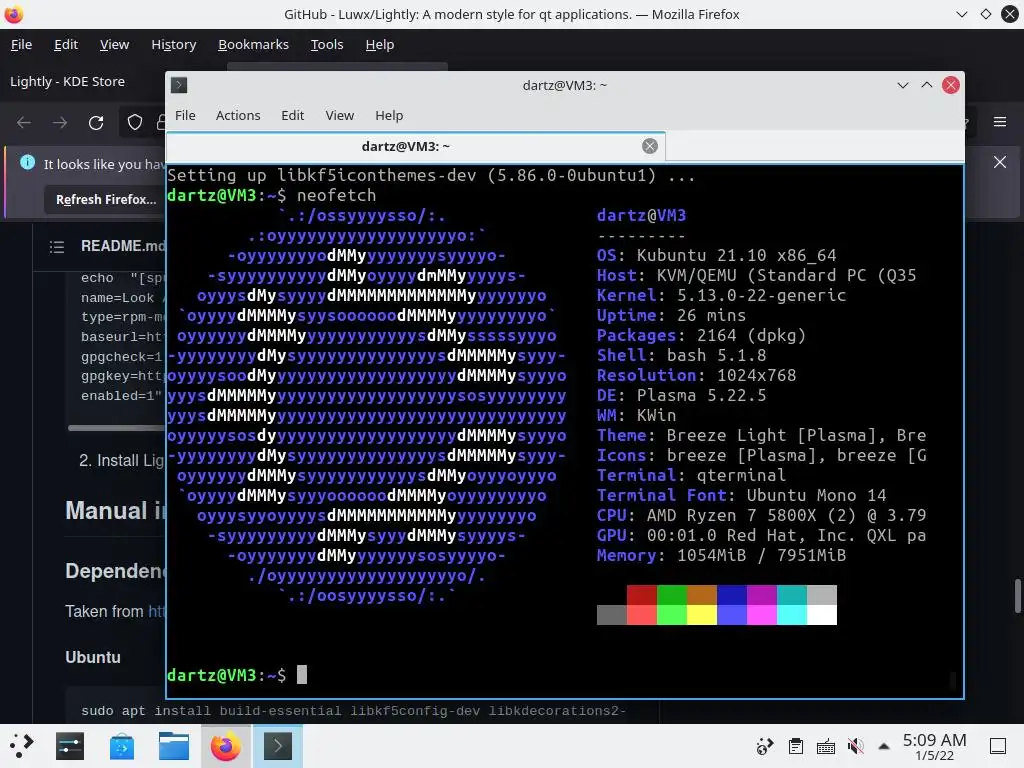Open Firefox Bookmarks menu
The width and height of the screenshot is (1024, 768).
pos(253,44)
